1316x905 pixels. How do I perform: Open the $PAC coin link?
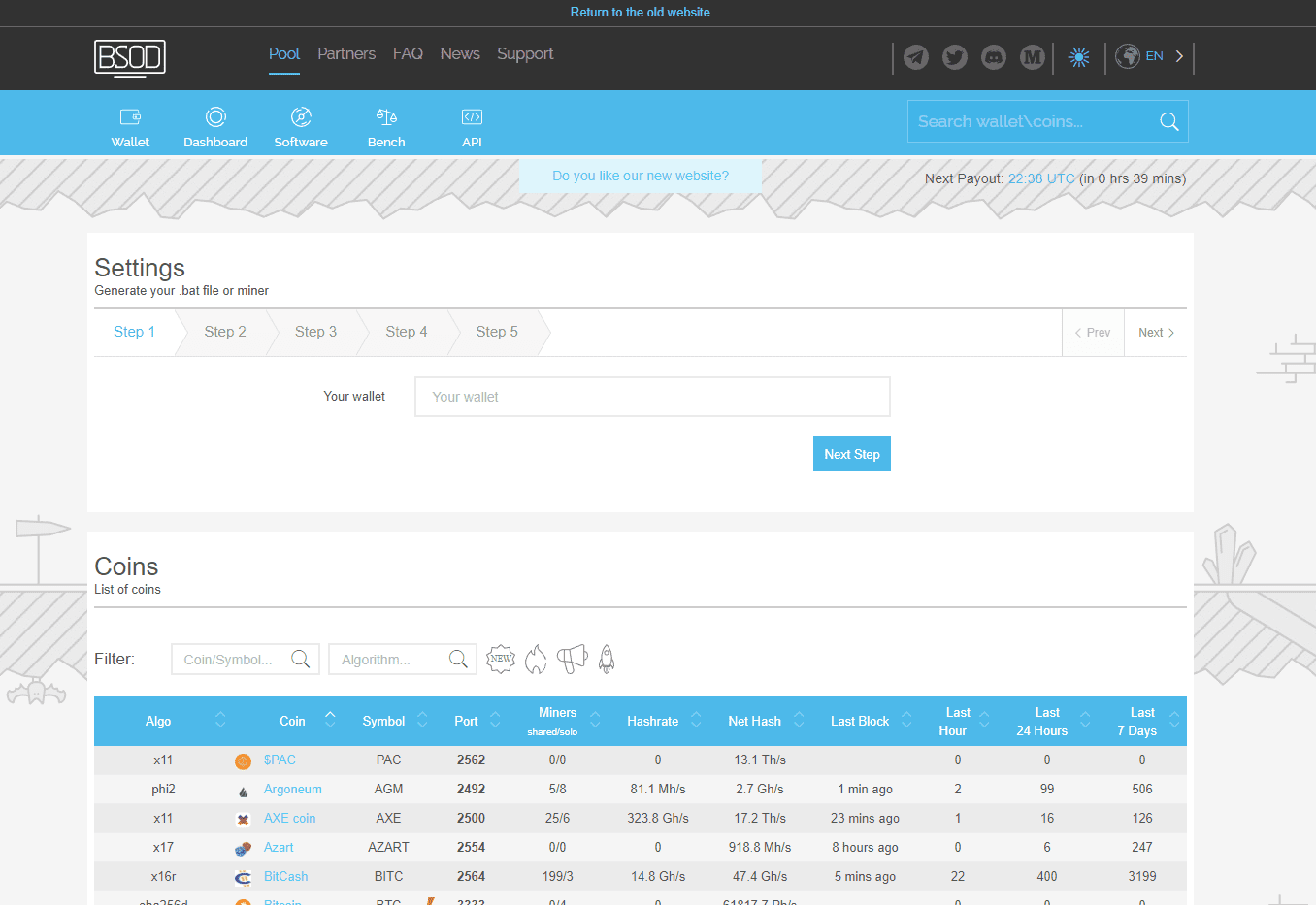(x=280, y=760)
